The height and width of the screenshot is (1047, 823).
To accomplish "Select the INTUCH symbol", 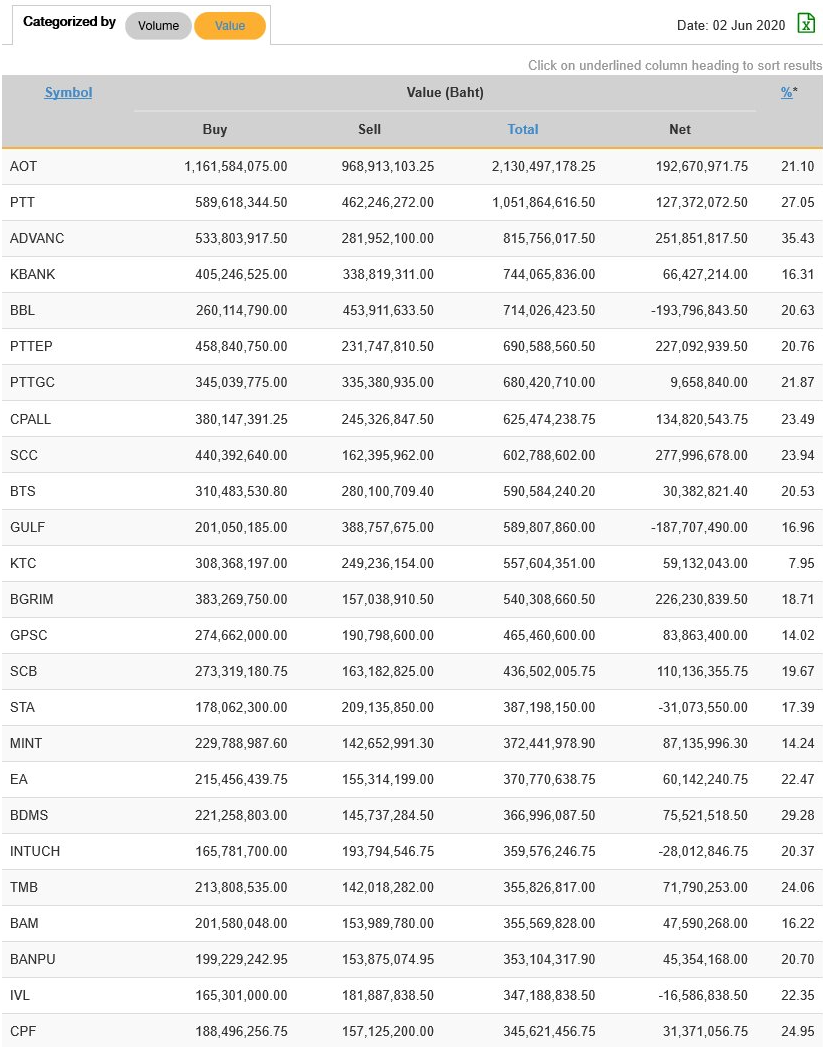I will (35, 851).
